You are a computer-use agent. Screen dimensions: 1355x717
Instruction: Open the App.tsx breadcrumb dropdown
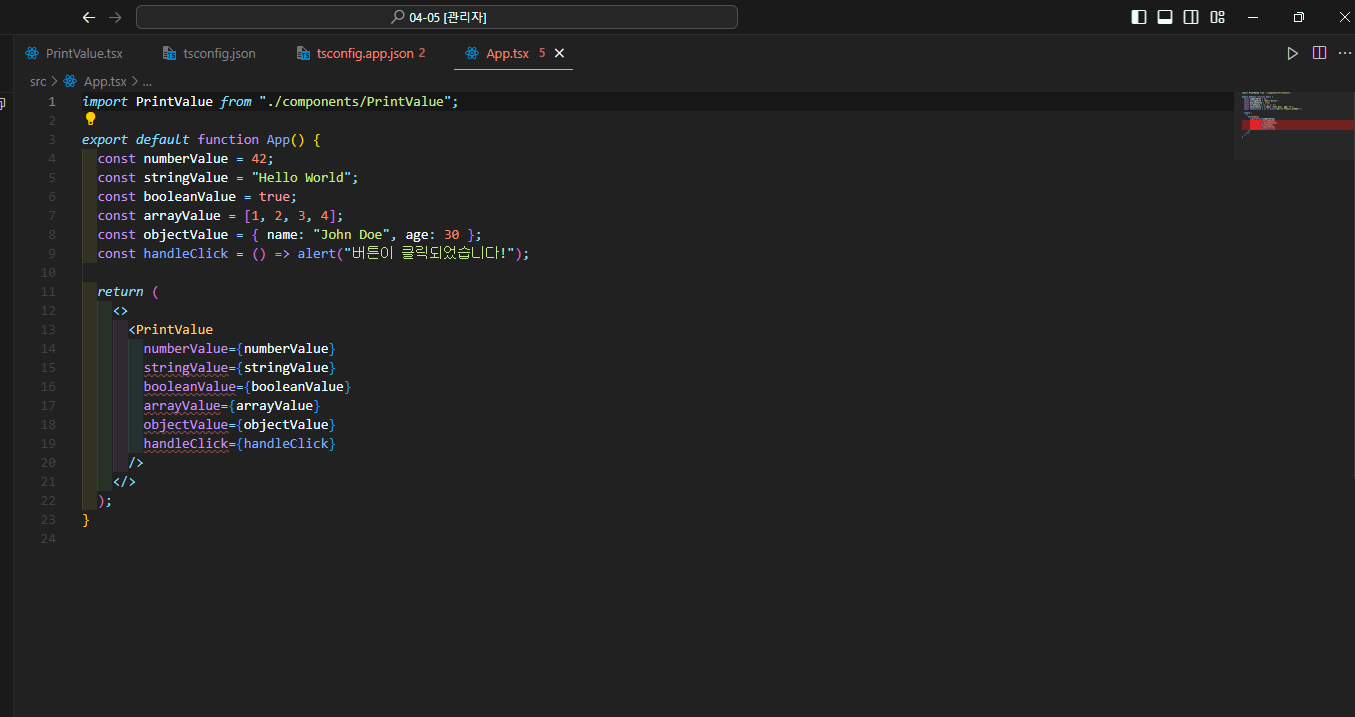(x=104, y=81)
